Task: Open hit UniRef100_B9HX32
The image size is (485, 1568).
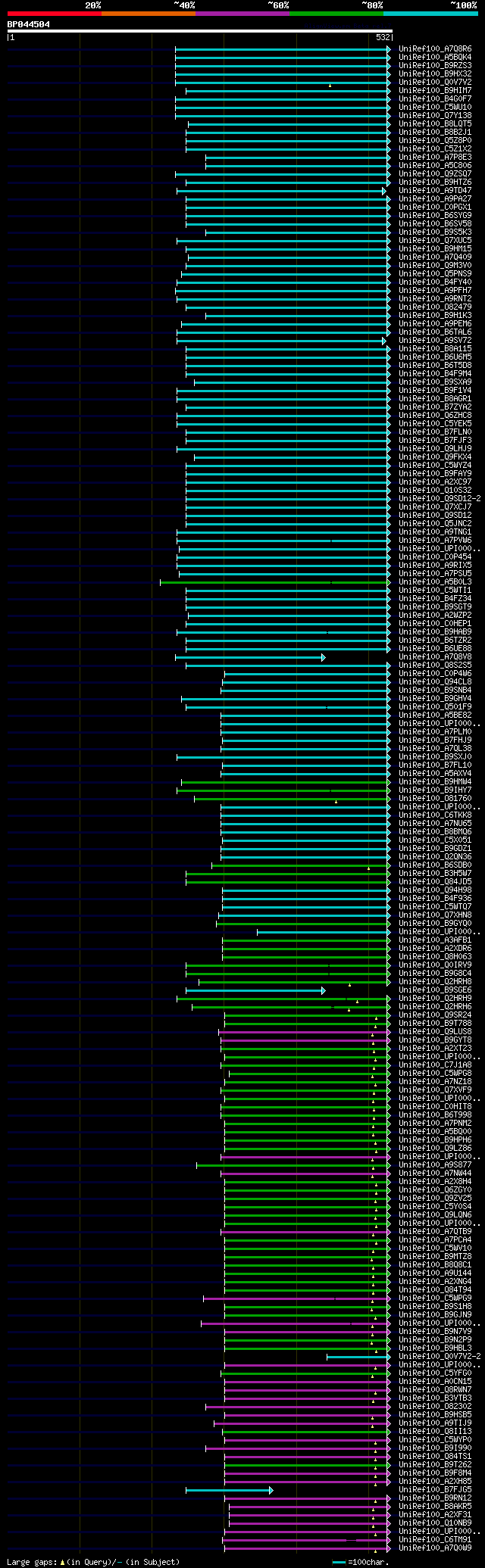Action: point(435,73)
